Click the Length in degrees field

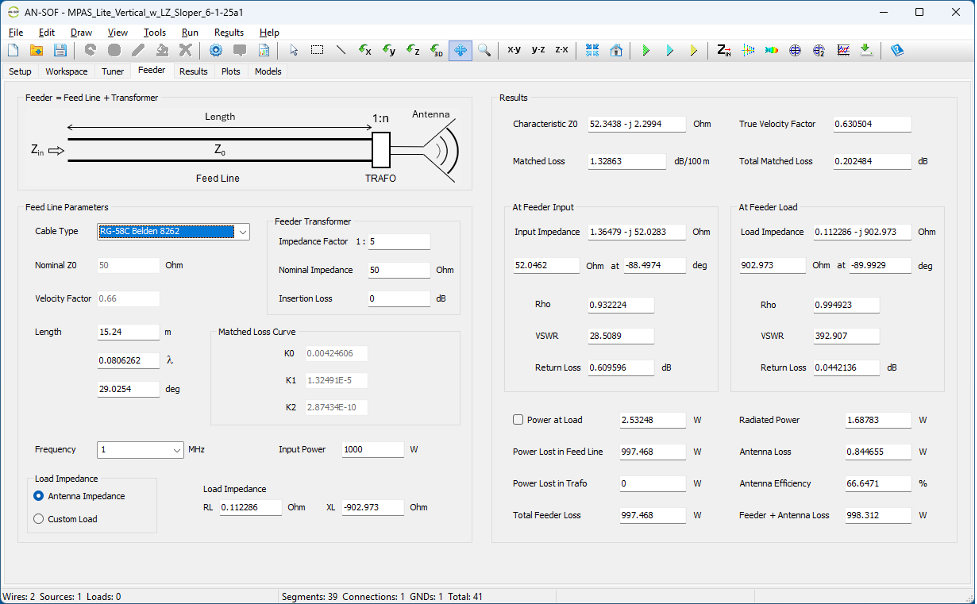coord(128,390)
